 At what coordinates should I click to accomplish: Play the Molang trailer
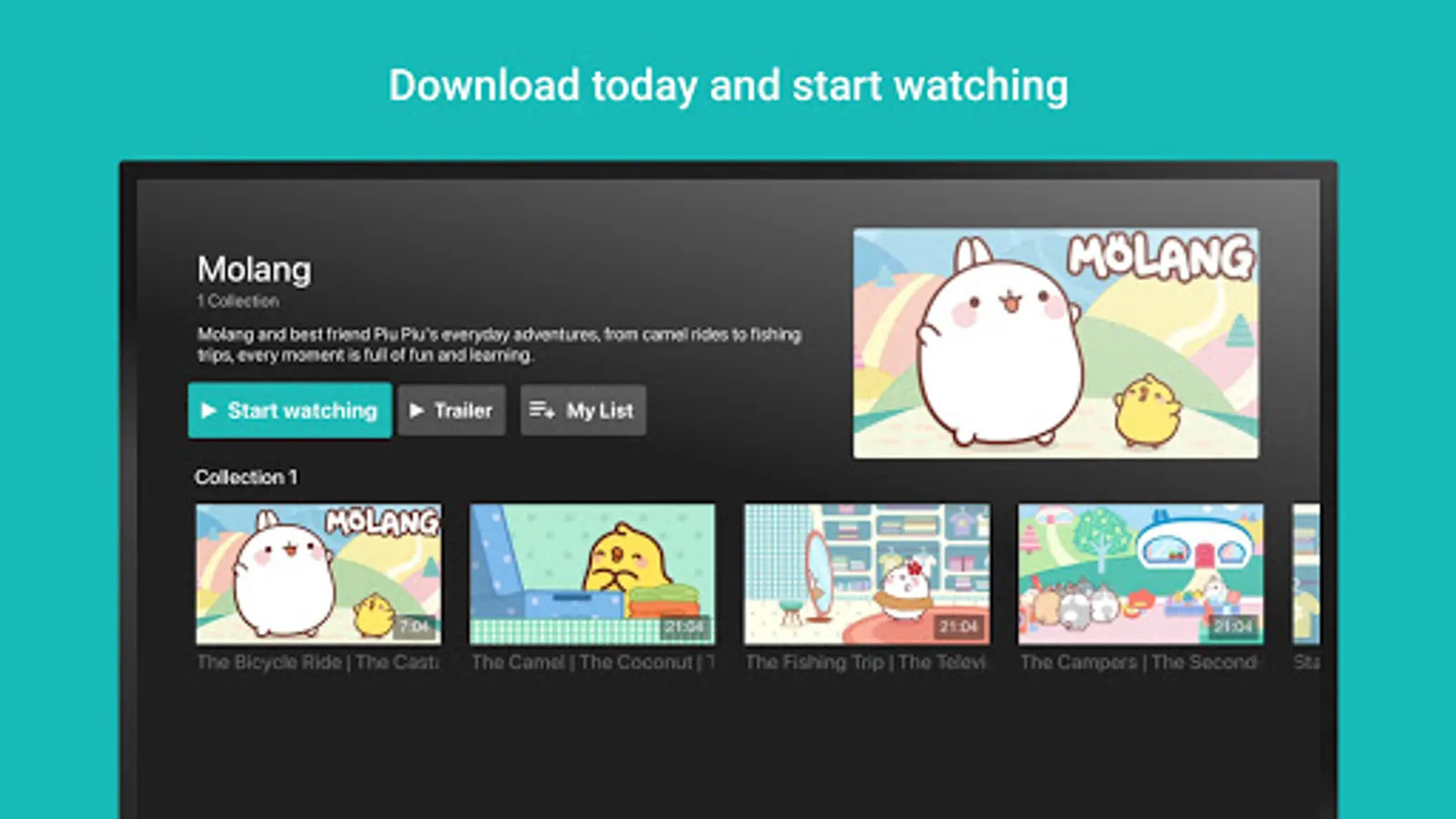(451, 410)
